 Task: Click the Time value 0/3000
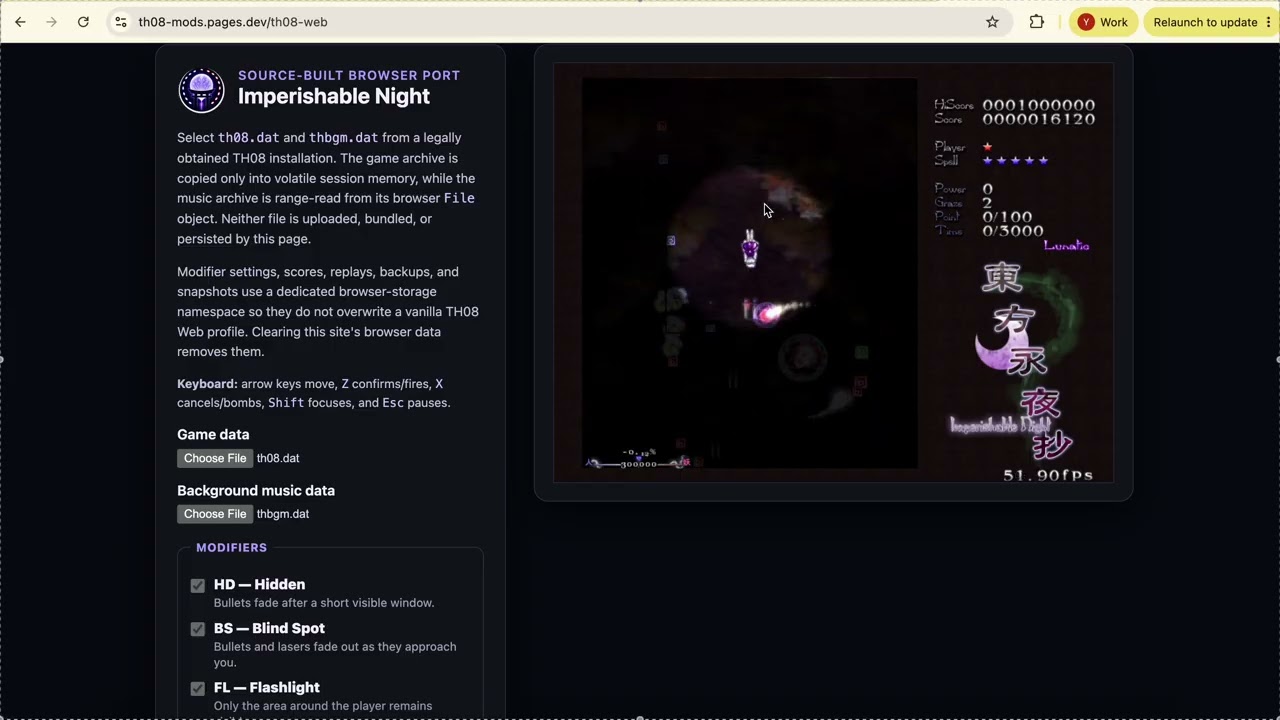(x=1012, y=230)
